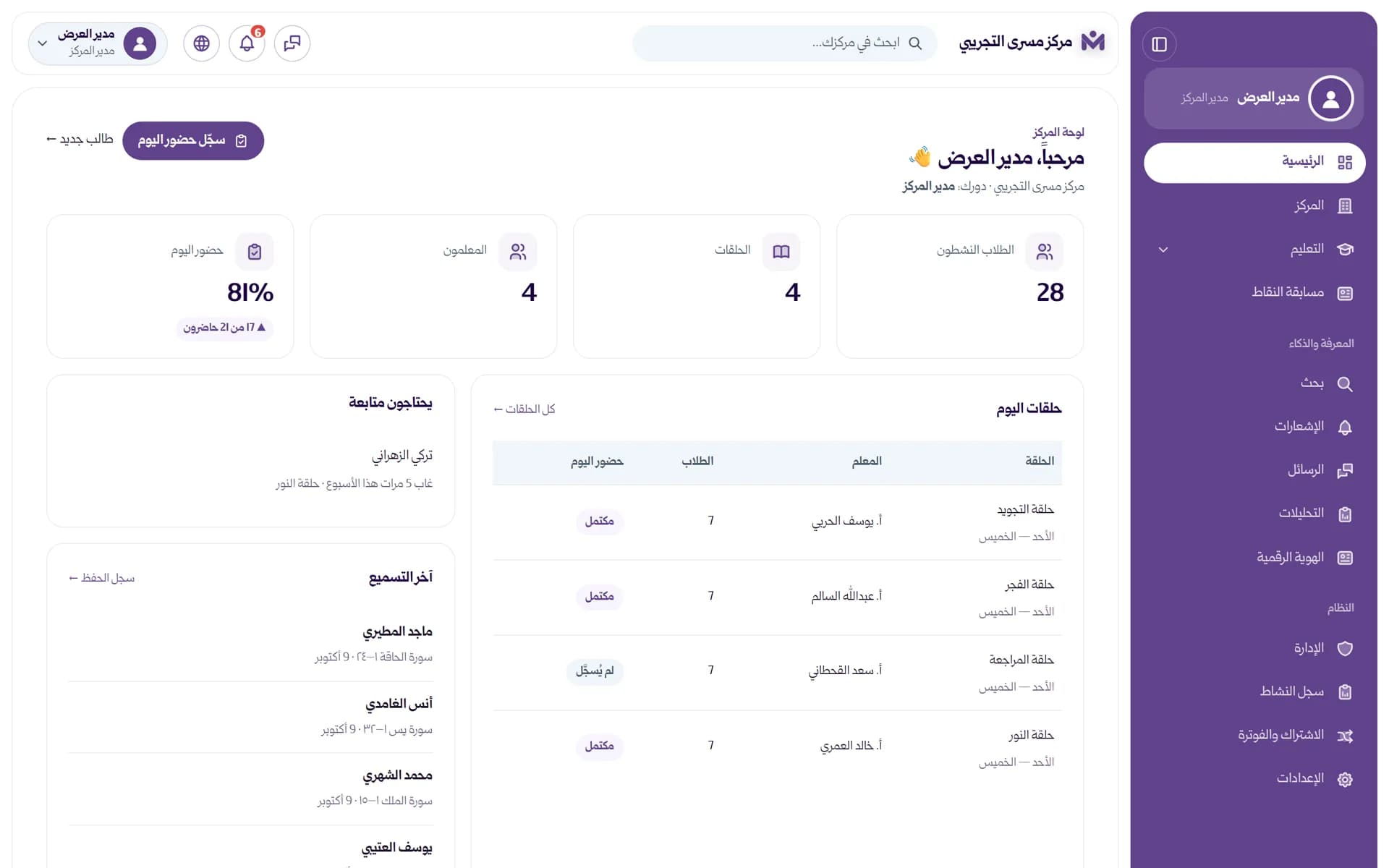1389x868 pixels.
Task: Focus the ابحث في مركزك search field
Action: coord(785,43)
